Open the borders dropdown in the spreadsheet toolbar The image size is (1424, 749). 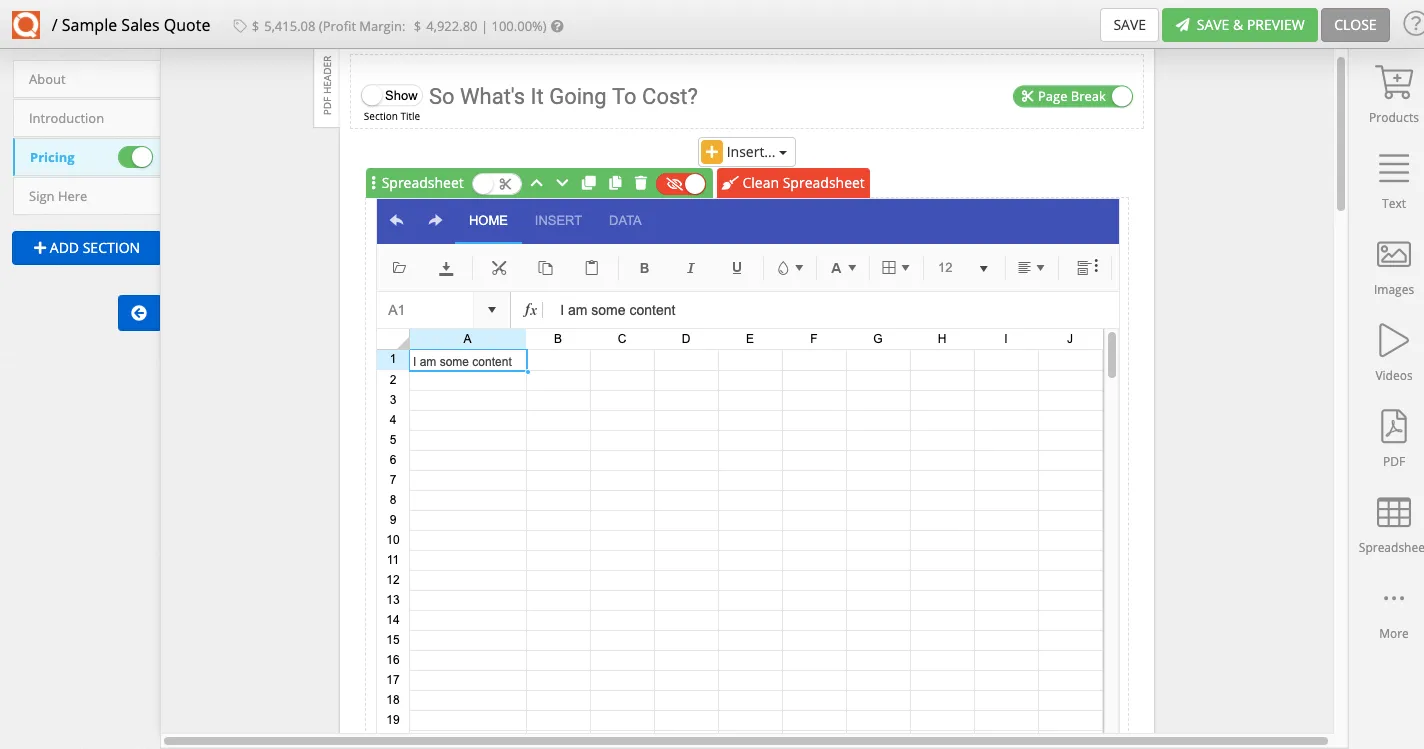click(x=895, y=267)
